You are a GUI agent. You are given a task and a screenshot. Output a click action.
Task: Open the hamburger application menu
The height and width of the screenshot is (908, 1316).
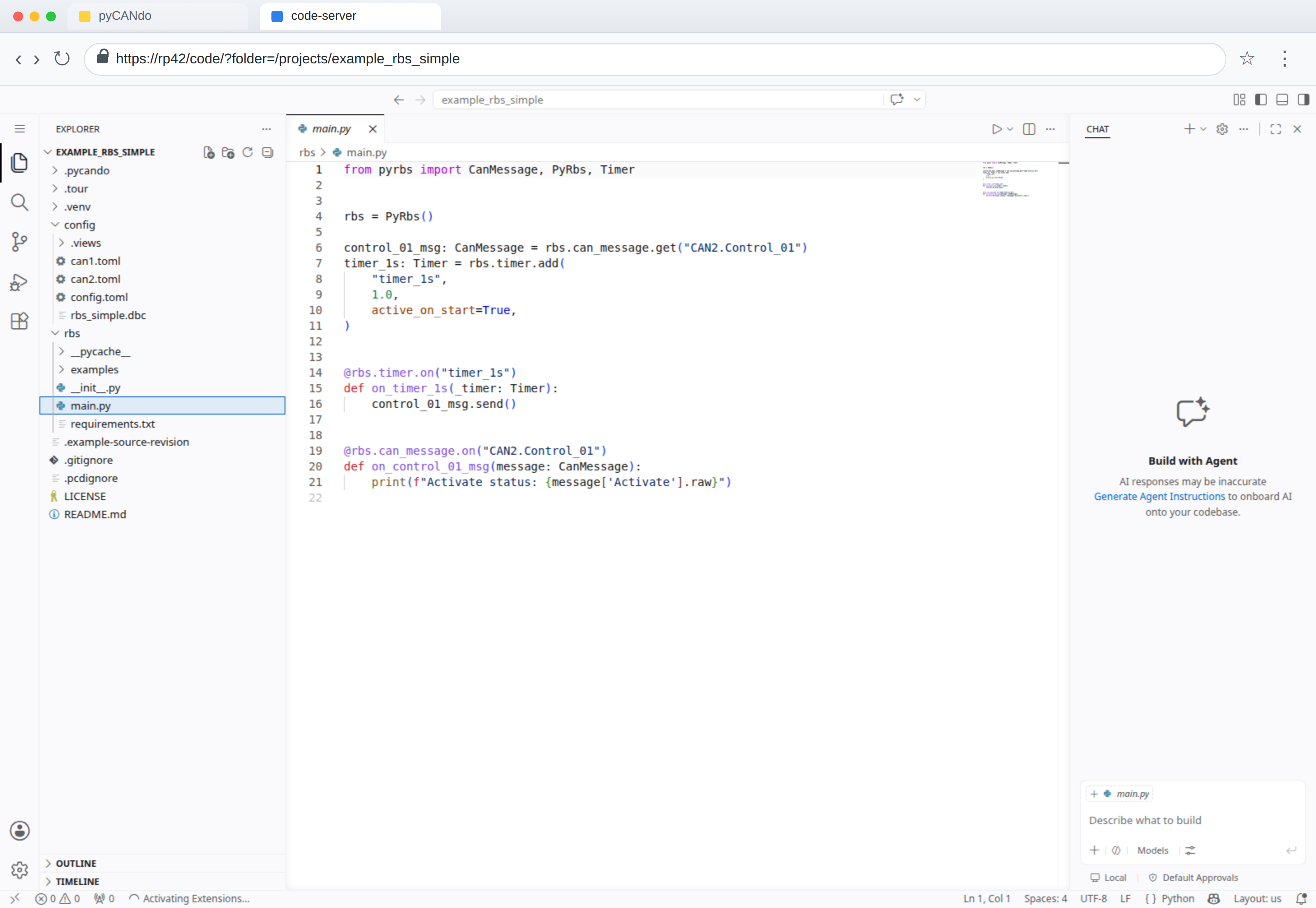[19, 129]
